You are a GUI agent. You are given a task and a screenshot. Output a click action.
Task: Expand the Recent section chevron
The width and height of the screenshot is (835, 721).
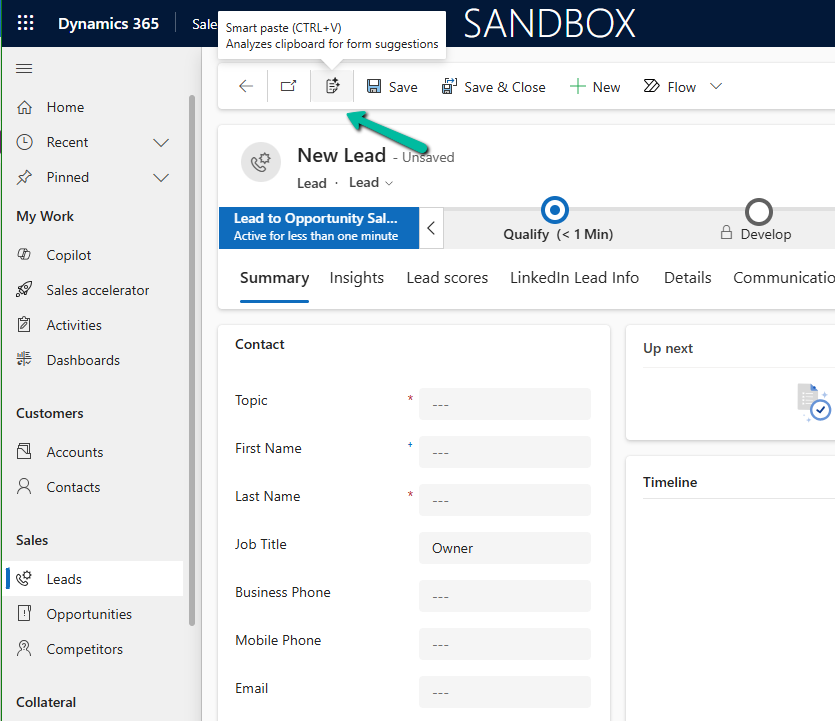point(161,142)
